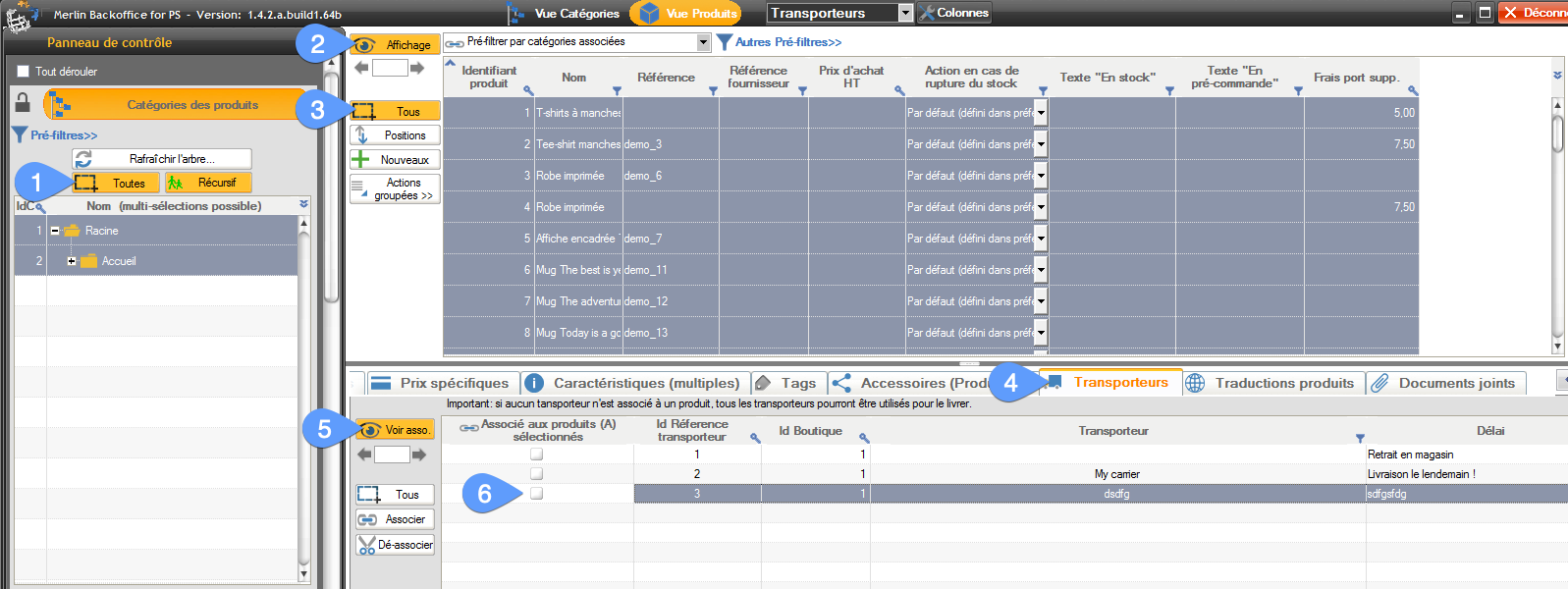Click the Rafraîchir l'arbre refresh button

[x=162, y=159]
